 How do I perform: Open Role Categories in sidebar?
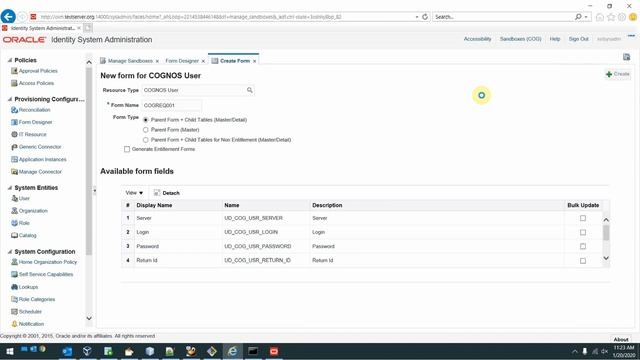36,300
